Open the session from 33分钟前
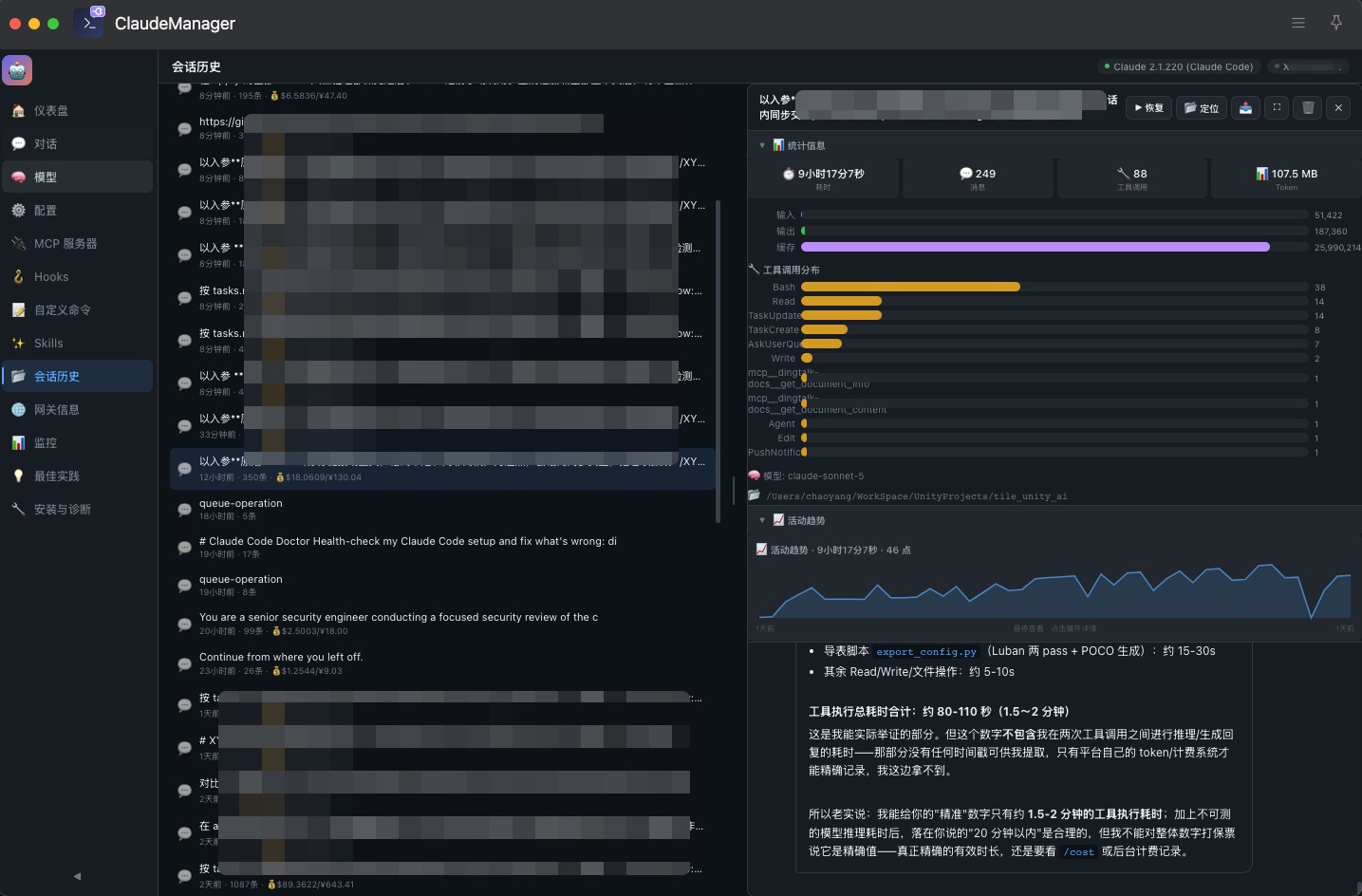Screen dimensions: 1362x896 (x=442, y=426)
